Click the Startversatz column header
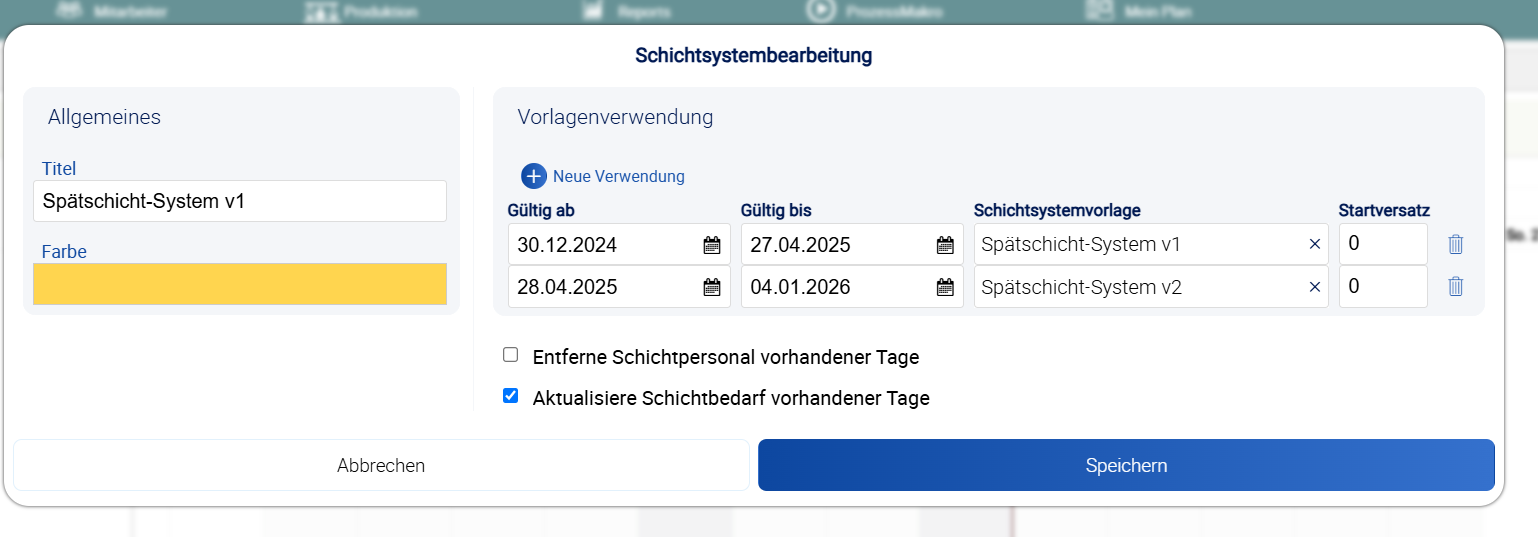Viewport: 1538px width, 537px height. point(1384,210)
